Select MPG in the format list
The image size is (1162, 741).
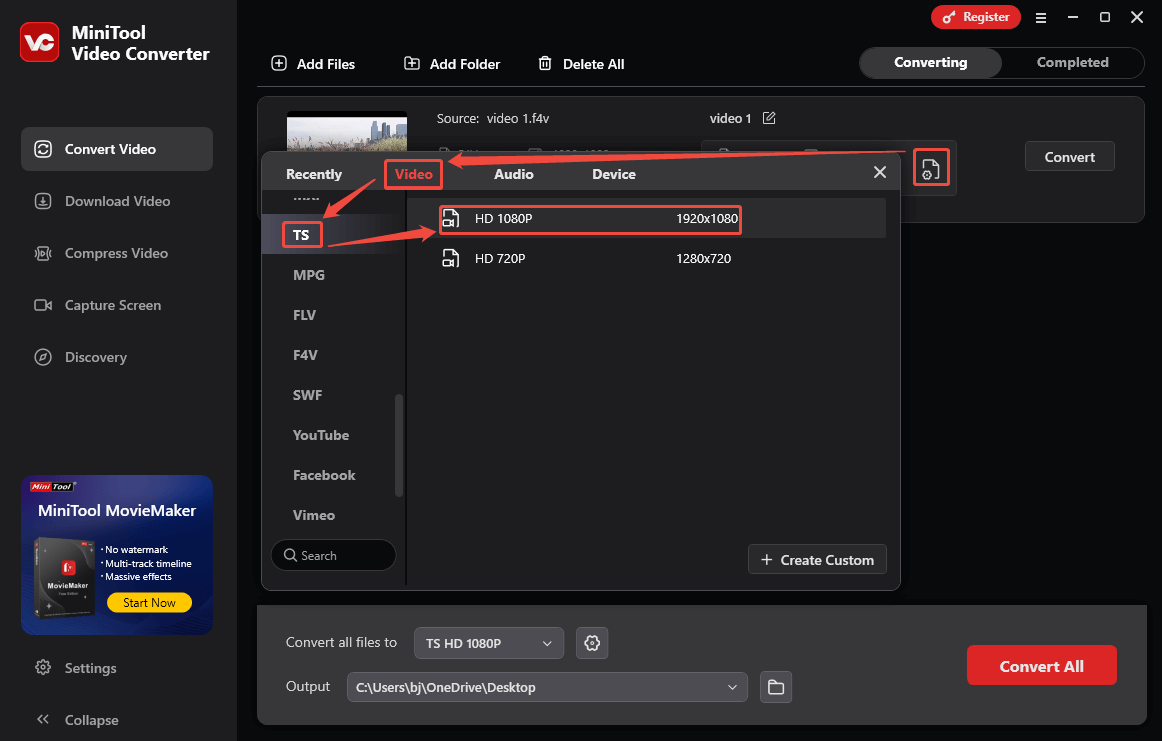[x=309, y=275]
